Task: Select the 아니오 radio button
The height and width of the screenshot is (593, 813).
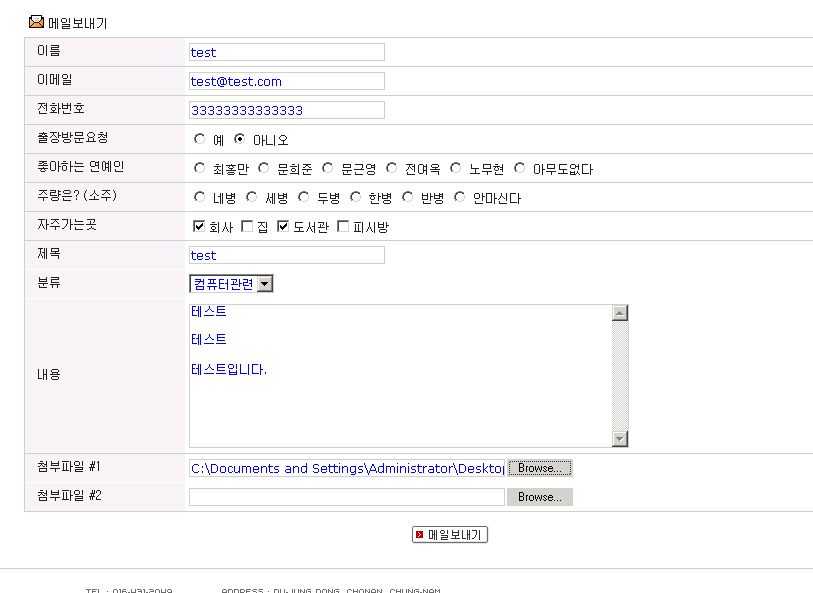Action: pos(240,140)
